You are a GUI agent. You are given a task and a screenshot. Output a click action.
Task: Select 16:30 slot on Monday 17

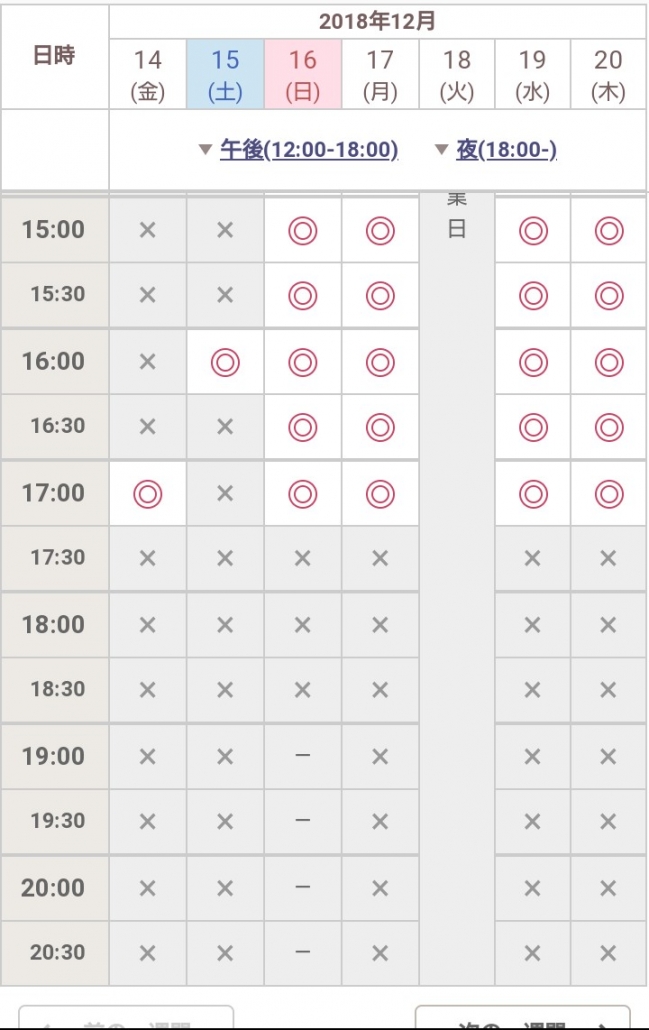point(380,427)
